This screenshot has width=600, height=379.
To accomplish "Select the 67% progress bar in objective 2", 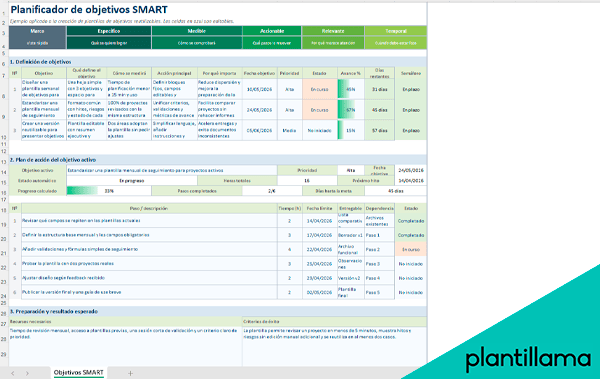I will [351, 110].
